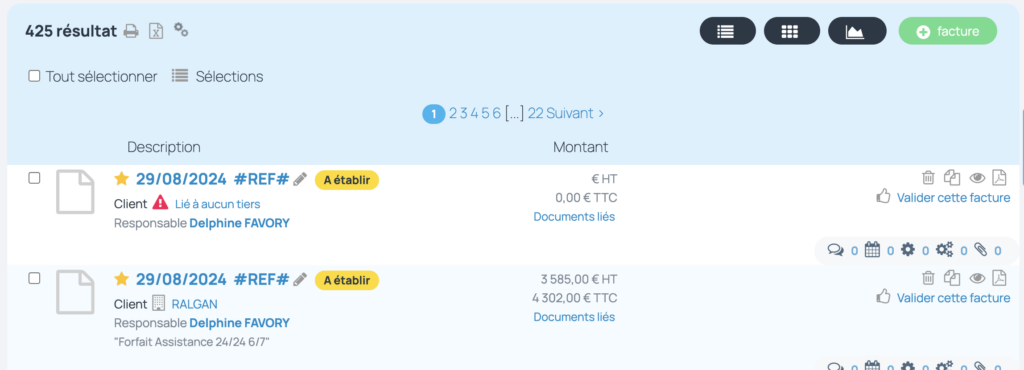Switch to list view mode
This screenshot has height=370, width=1024.
[x=728, y=31]
